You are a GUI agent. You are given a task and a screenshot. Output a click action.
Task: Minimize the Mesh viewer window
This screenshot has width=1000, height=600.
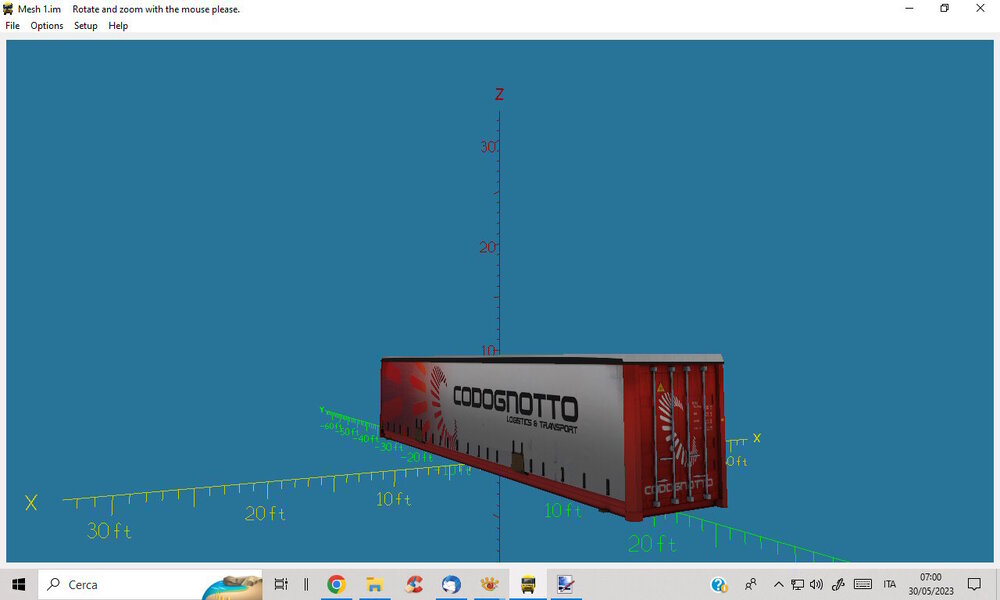909,8
